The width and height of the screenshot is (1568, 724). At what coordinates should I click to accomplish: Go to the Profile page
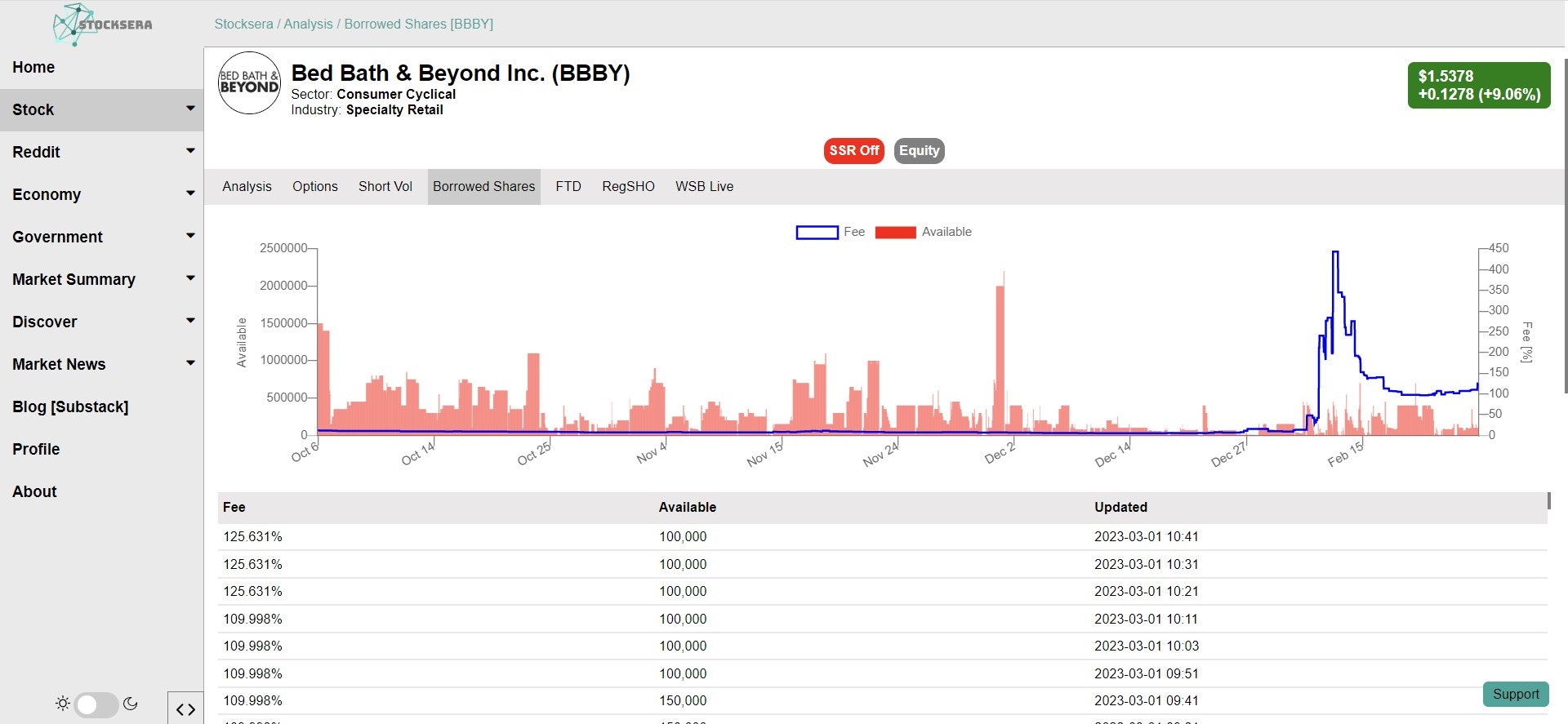click(x=36, y=449)
